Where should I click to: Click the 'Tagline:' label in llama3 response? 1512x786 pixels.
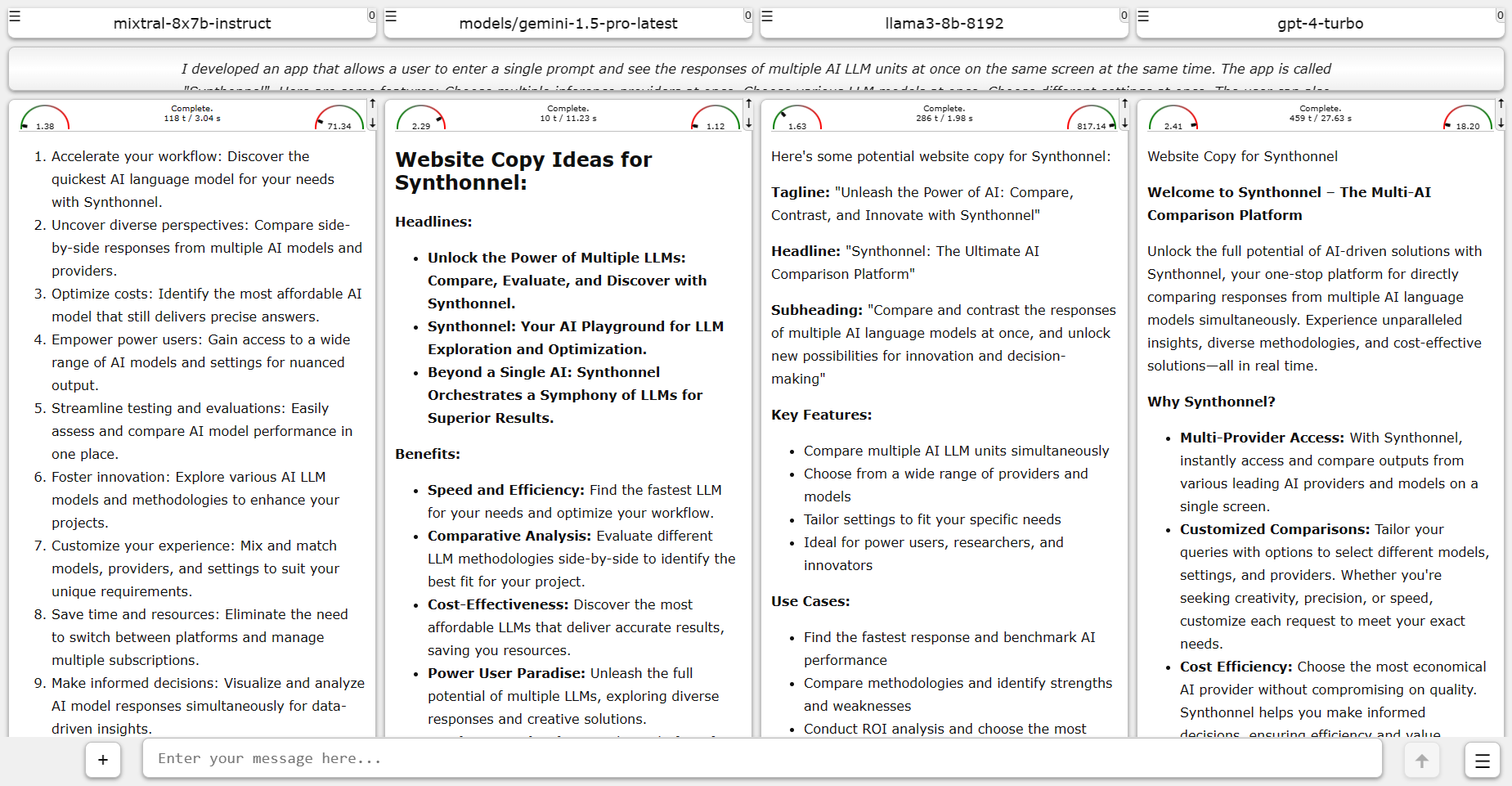801,192
